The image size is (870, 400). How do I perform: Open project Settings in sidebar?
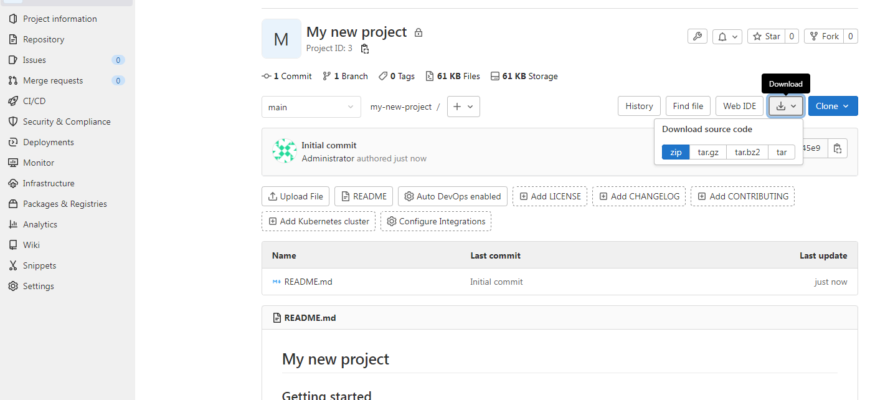click(x=38, y=286)
